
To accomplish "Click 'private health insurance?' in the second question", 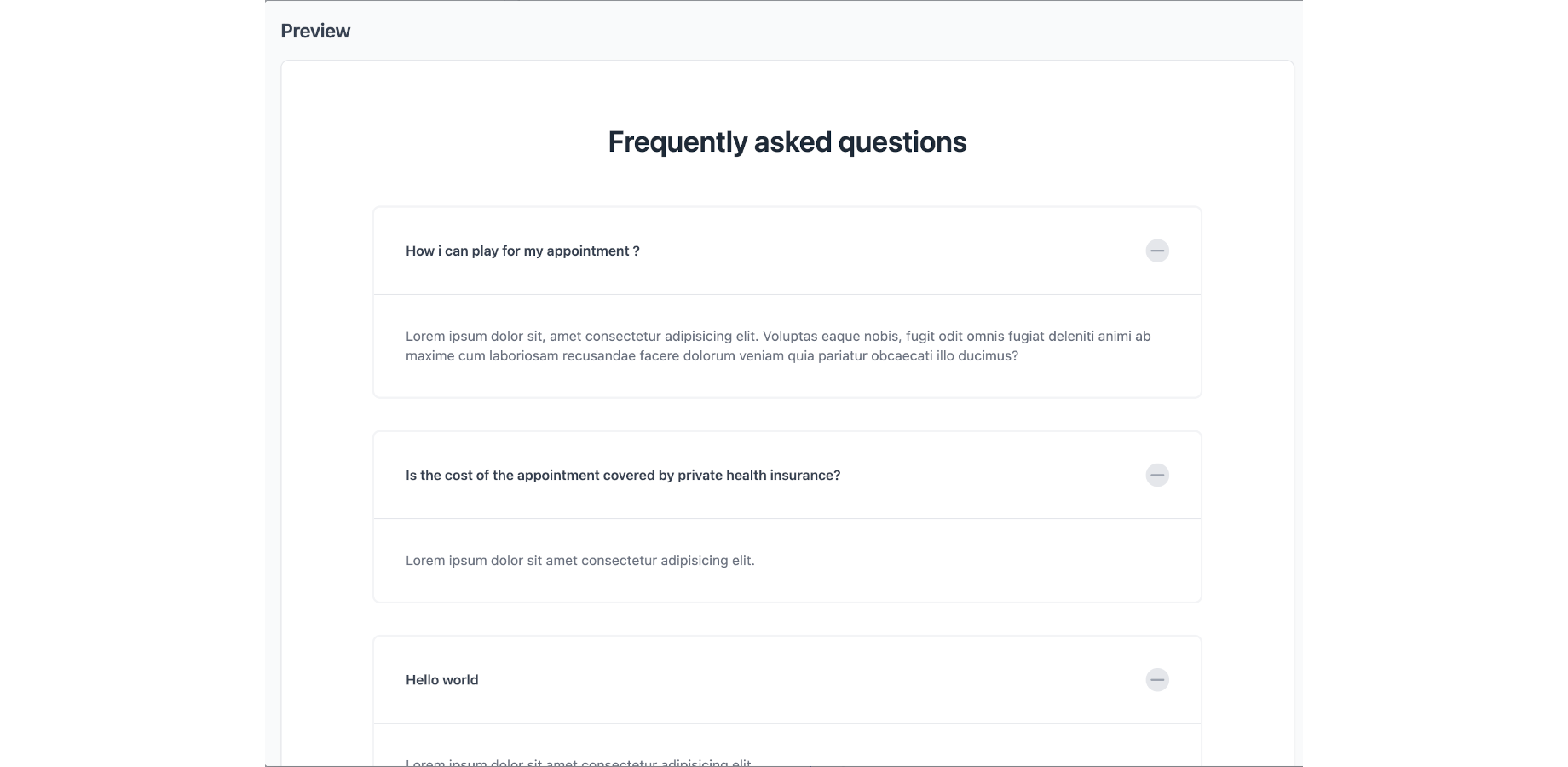I will pyautogui.click(x=759, y=475).
